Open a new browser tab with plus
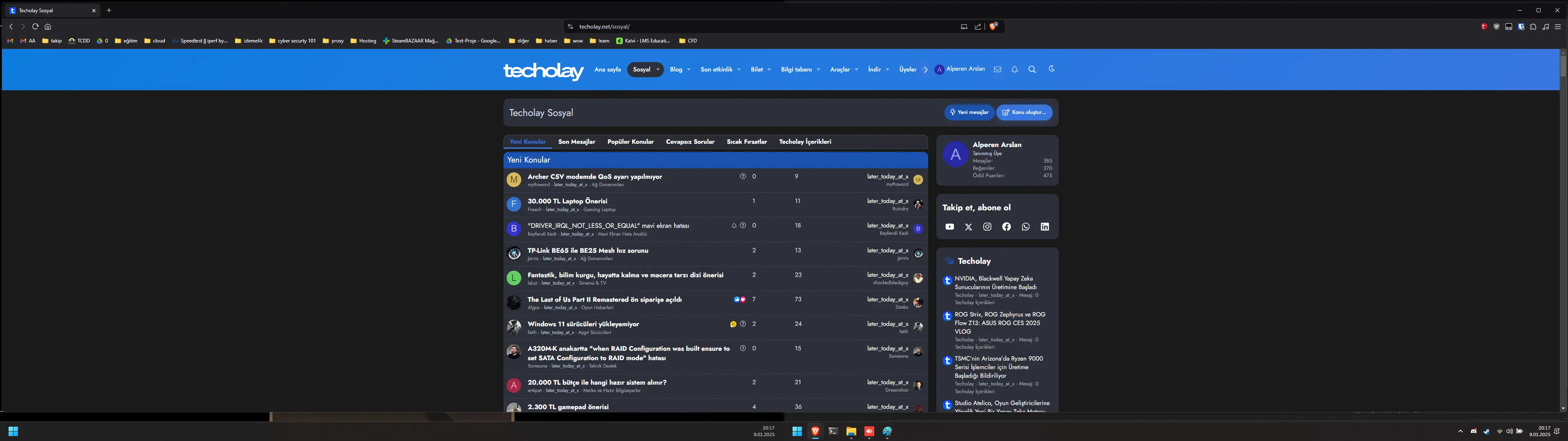The height and width of the screenshot is (441, 1568). tap(109, 10)
